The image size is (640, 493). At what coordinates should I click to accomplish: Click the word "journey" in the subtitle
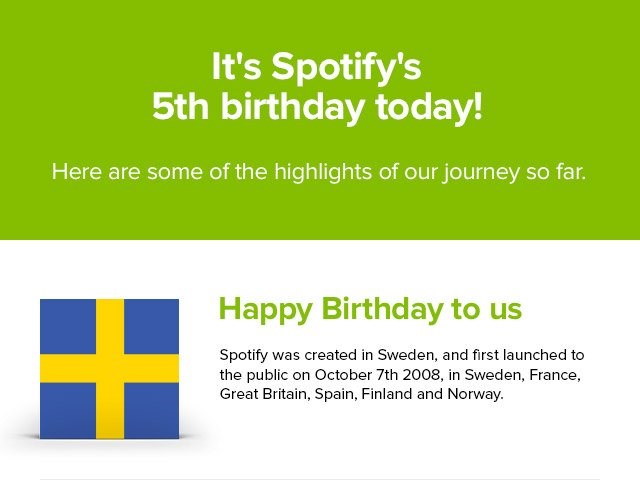click(x=481, y=173)
